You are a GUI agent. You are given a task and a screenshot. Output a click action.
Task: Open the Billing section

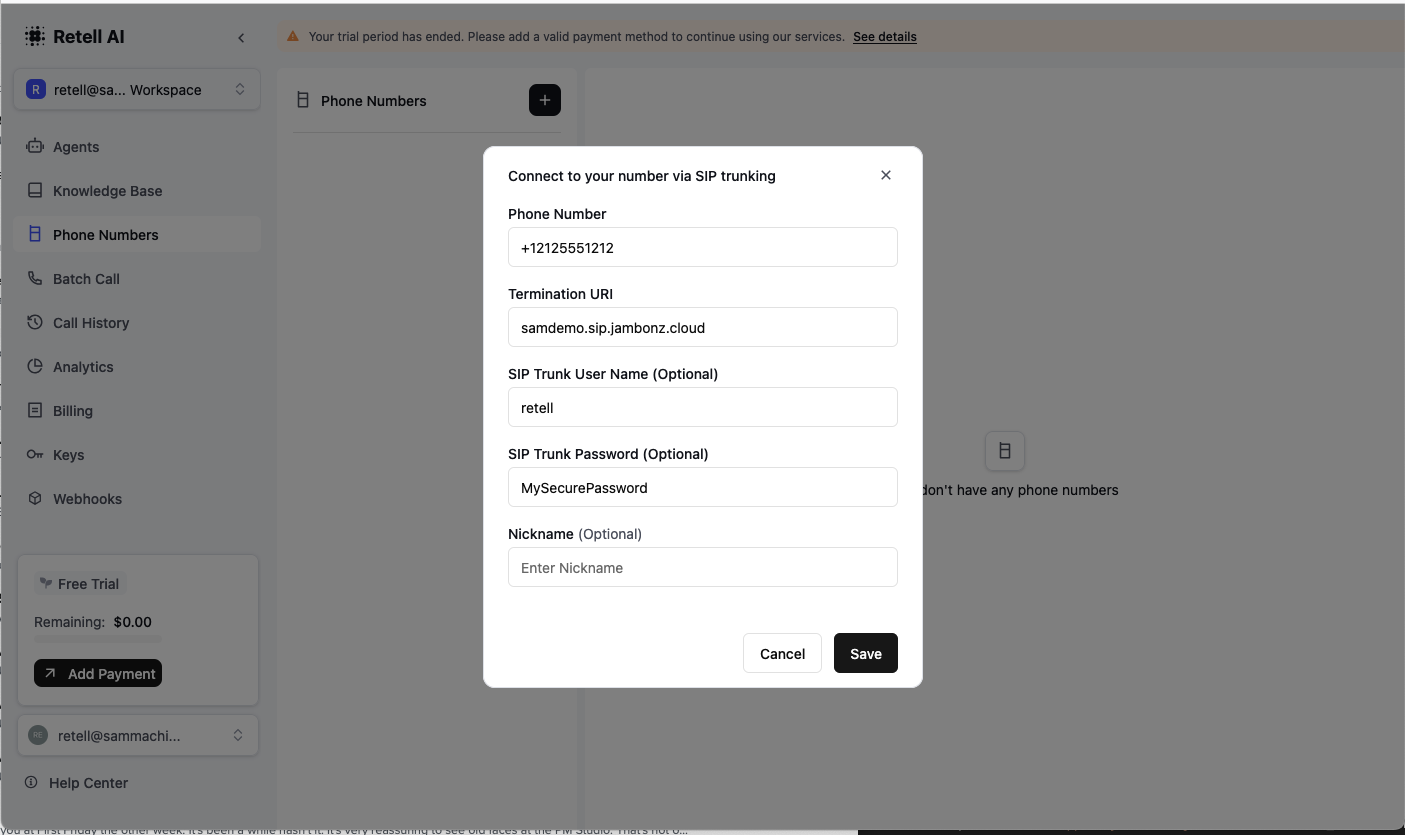click(35, 410)
